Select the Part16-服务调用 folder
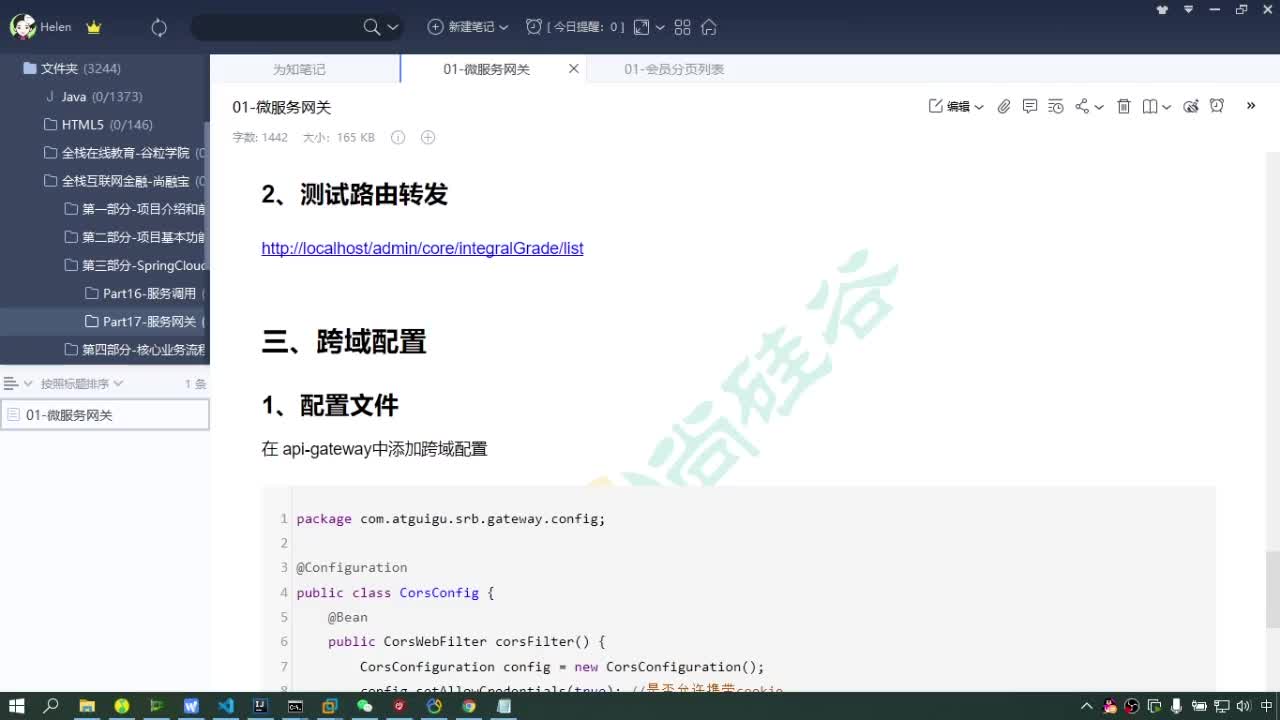Screen dimensions: 1280x720 [x=145, y=293]
